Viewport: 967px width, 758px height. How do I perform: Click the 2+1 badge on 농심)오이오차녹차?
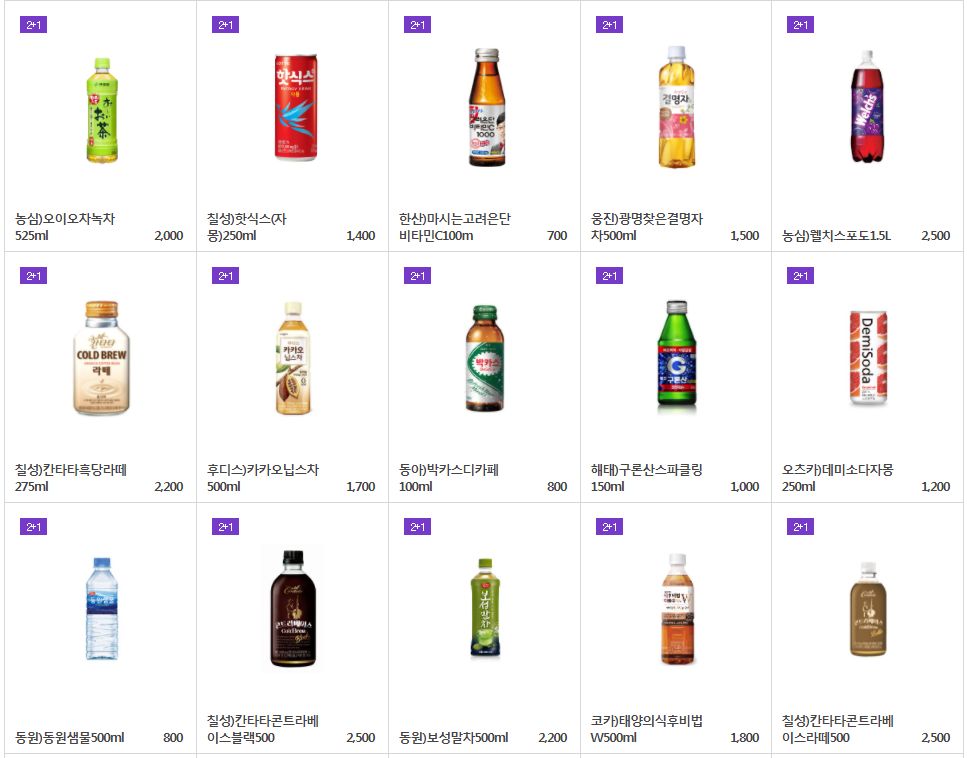point(33,25)
